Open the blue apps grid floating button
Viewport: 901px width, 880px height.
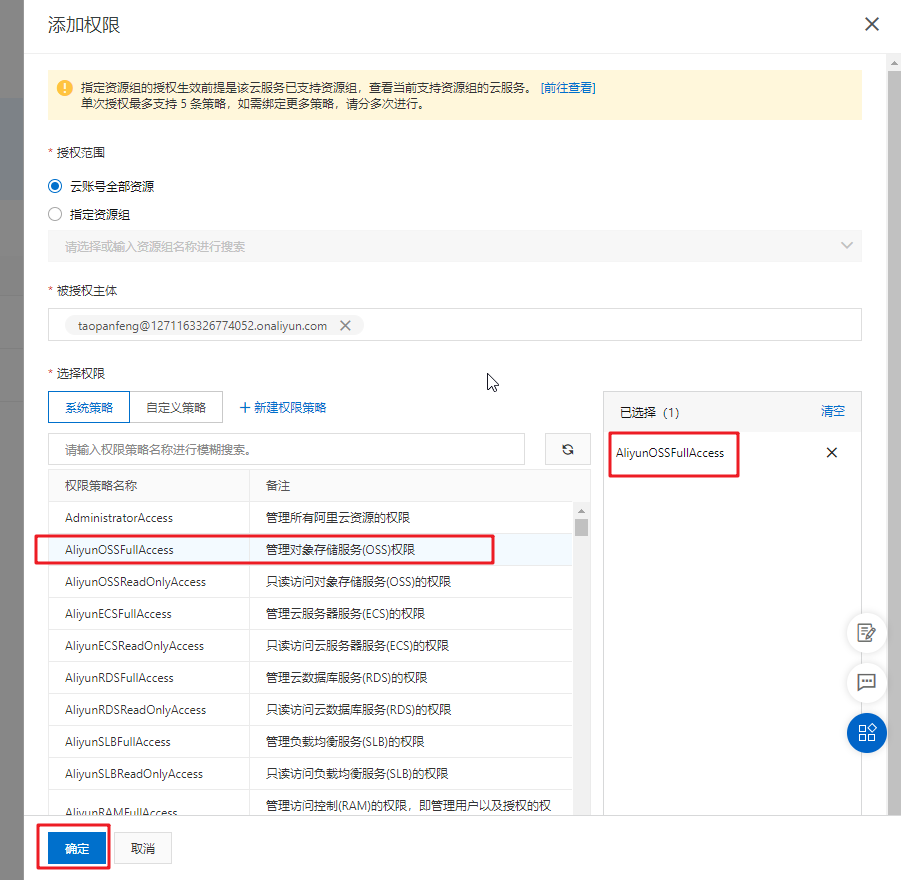click(x=866, y=732)
